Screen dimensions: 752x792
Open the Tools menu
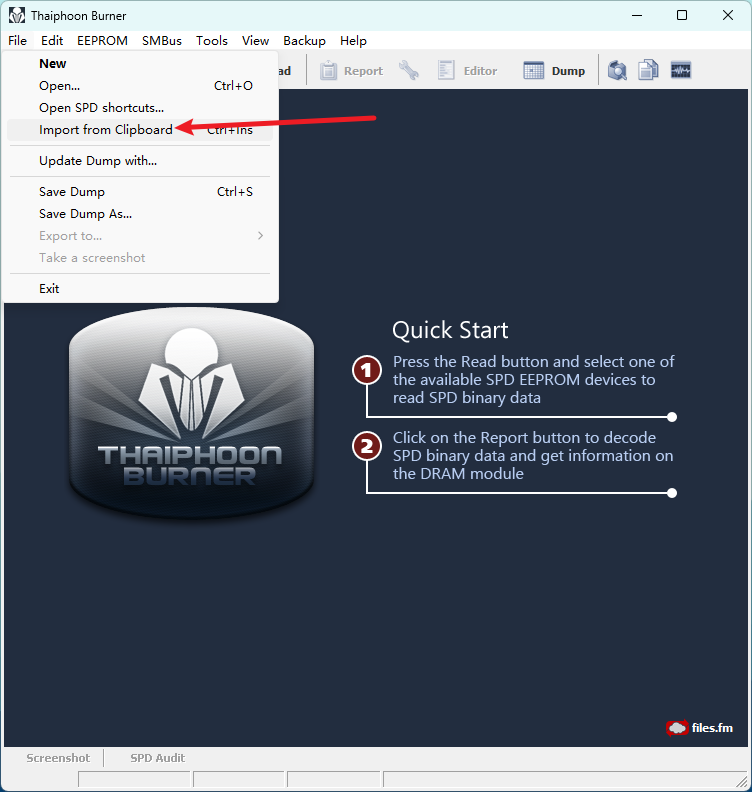[x=212, y=41]
